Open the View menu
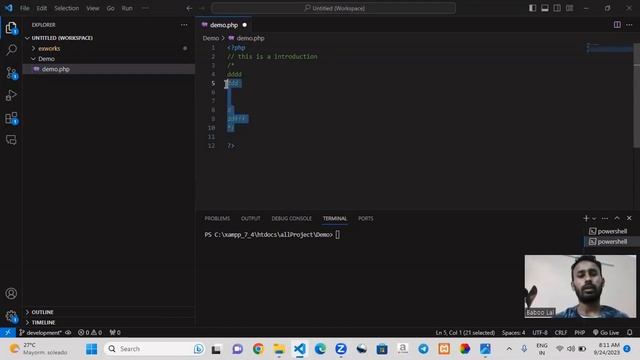Viewport: 640px width, 360px height. (93, 8)
